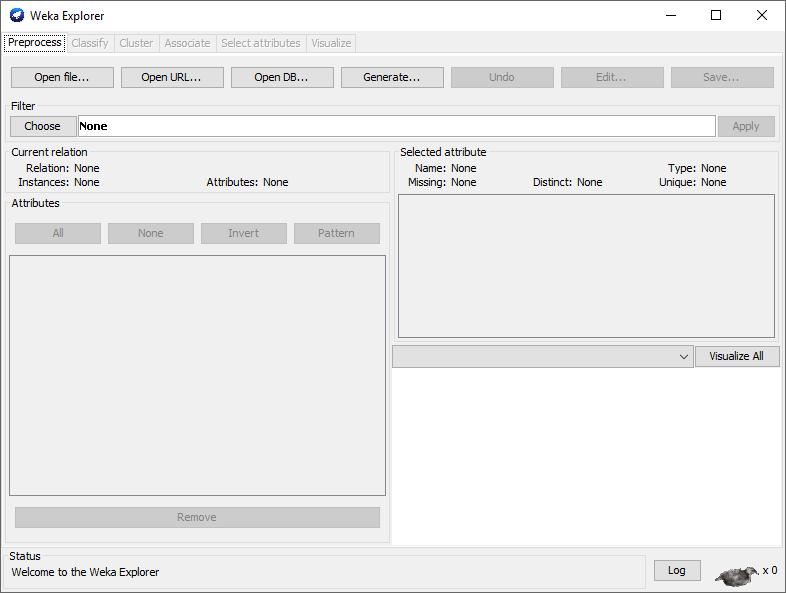Switch to the Preprocess tab
Image resolution: width=786 pixels, height=593 pixels.
[35, 43]
